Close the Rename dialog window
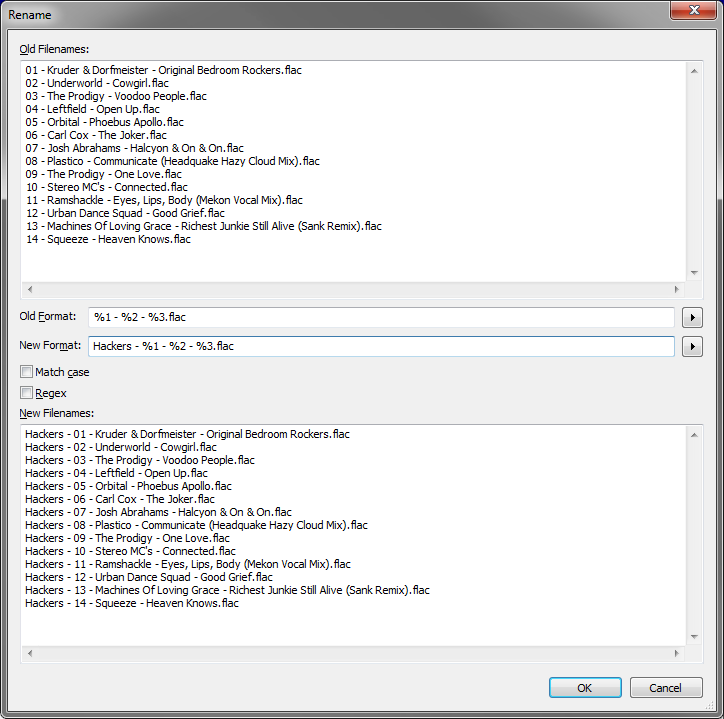 tap(694, 10)
